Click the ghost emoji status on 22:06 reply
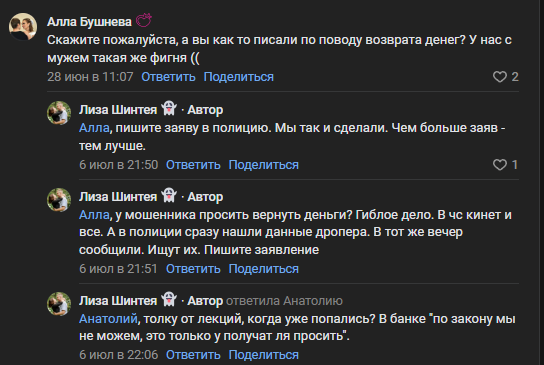The width and height of the screenshot is (544, 365). tap(169, 299)
